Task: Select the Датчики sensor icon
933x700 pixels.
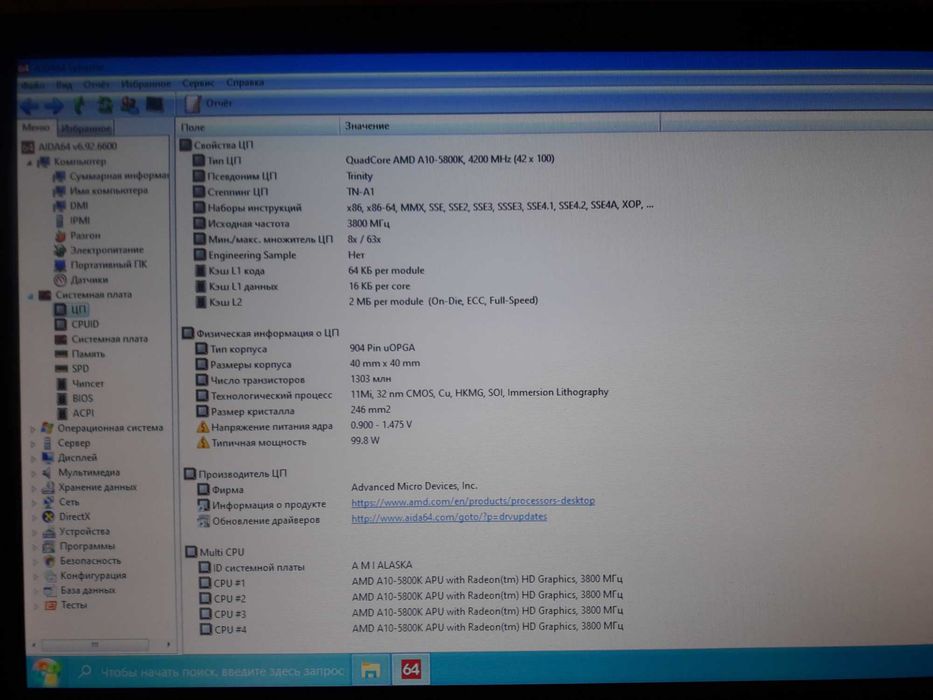Action: pos(60,280)
